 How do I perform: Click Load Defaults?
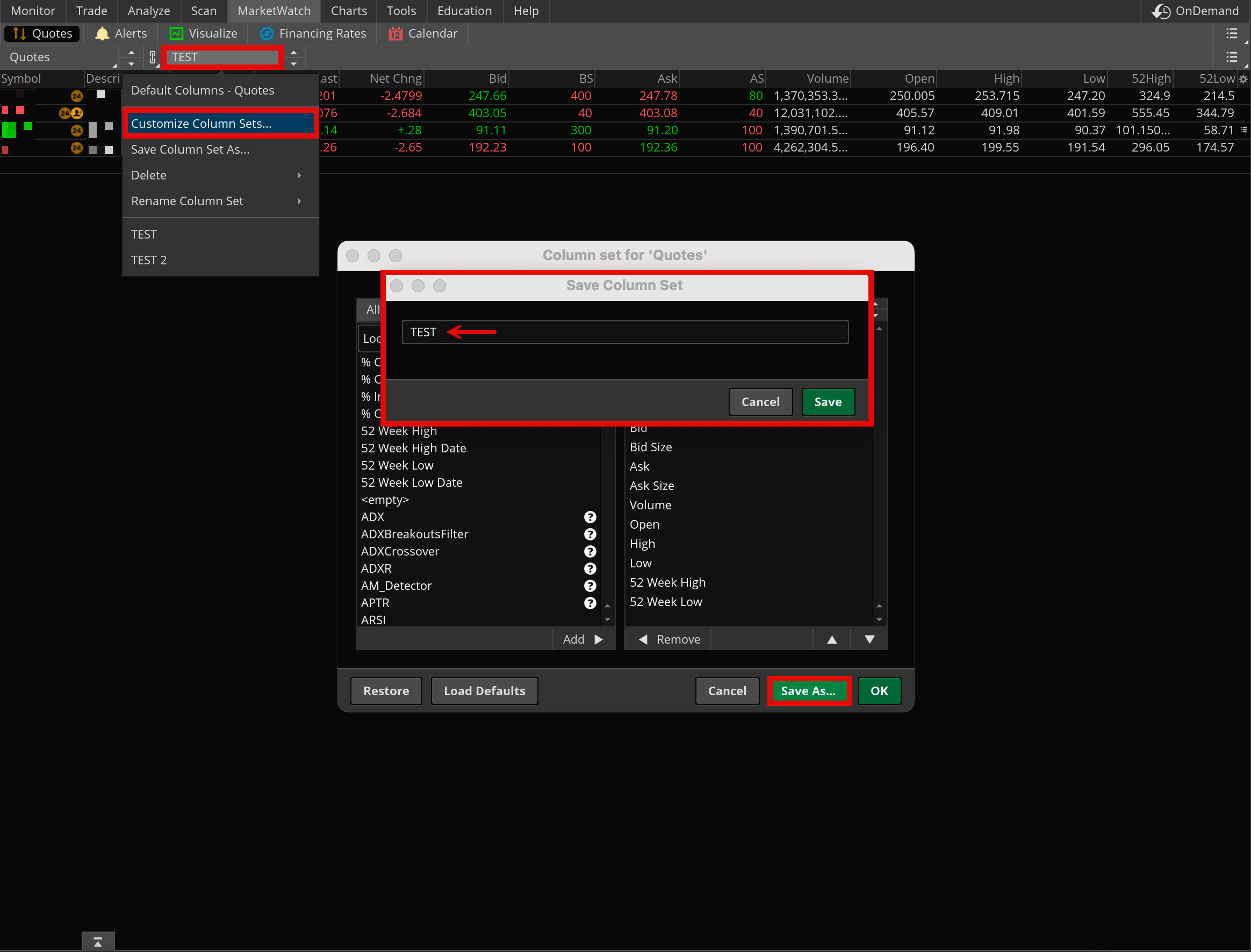[x=485, y=691]
